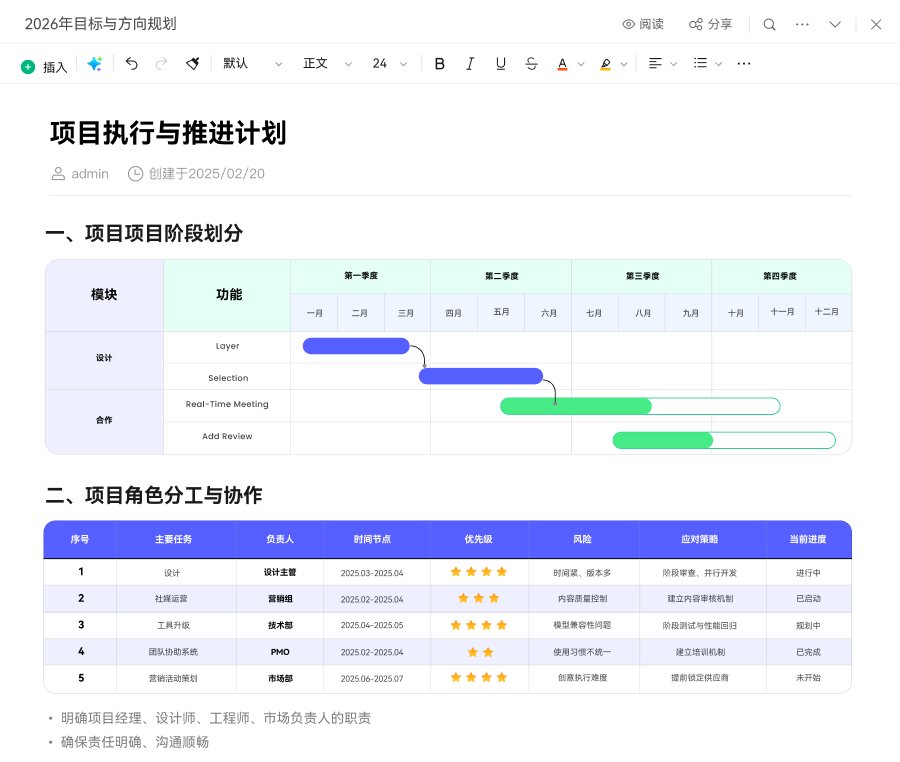Click the 插入 insert button
900x762 pixels.
(x=44, y=67)
